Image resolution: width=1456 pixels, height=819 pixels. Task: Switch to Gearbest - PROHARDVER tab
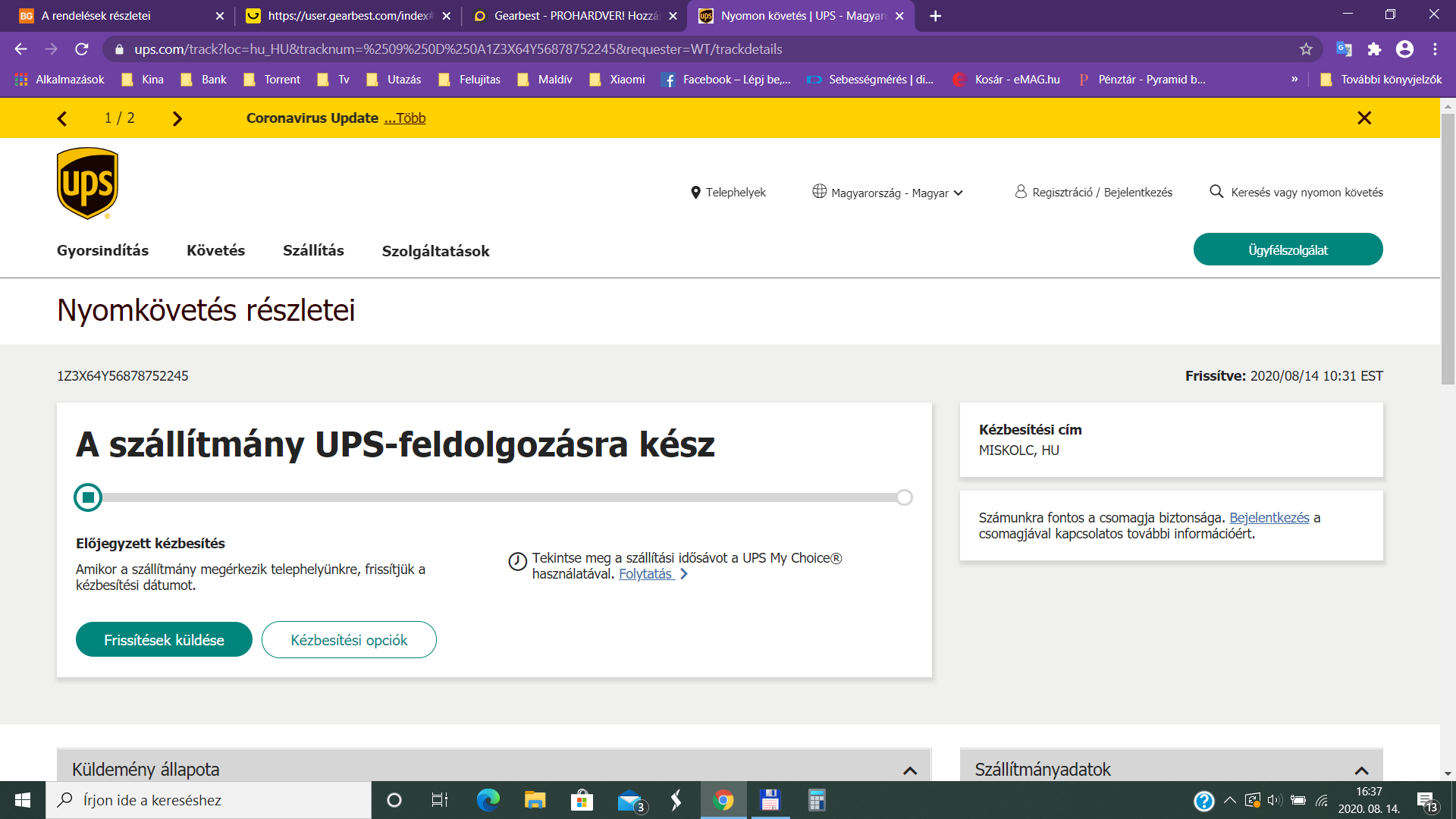click(x=576, y=16)
